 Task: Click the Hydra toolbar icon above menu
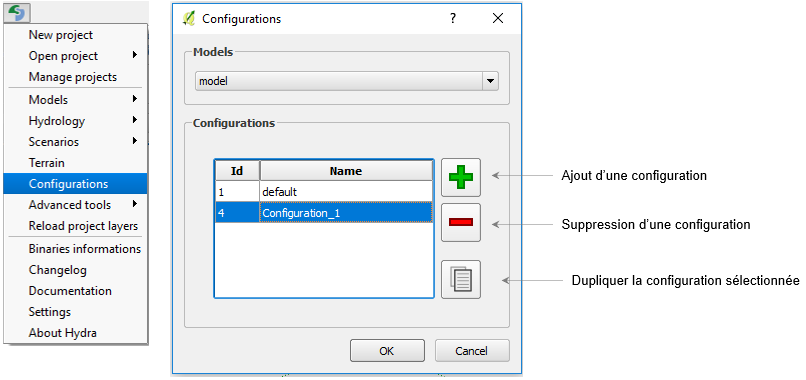(17, 12)
